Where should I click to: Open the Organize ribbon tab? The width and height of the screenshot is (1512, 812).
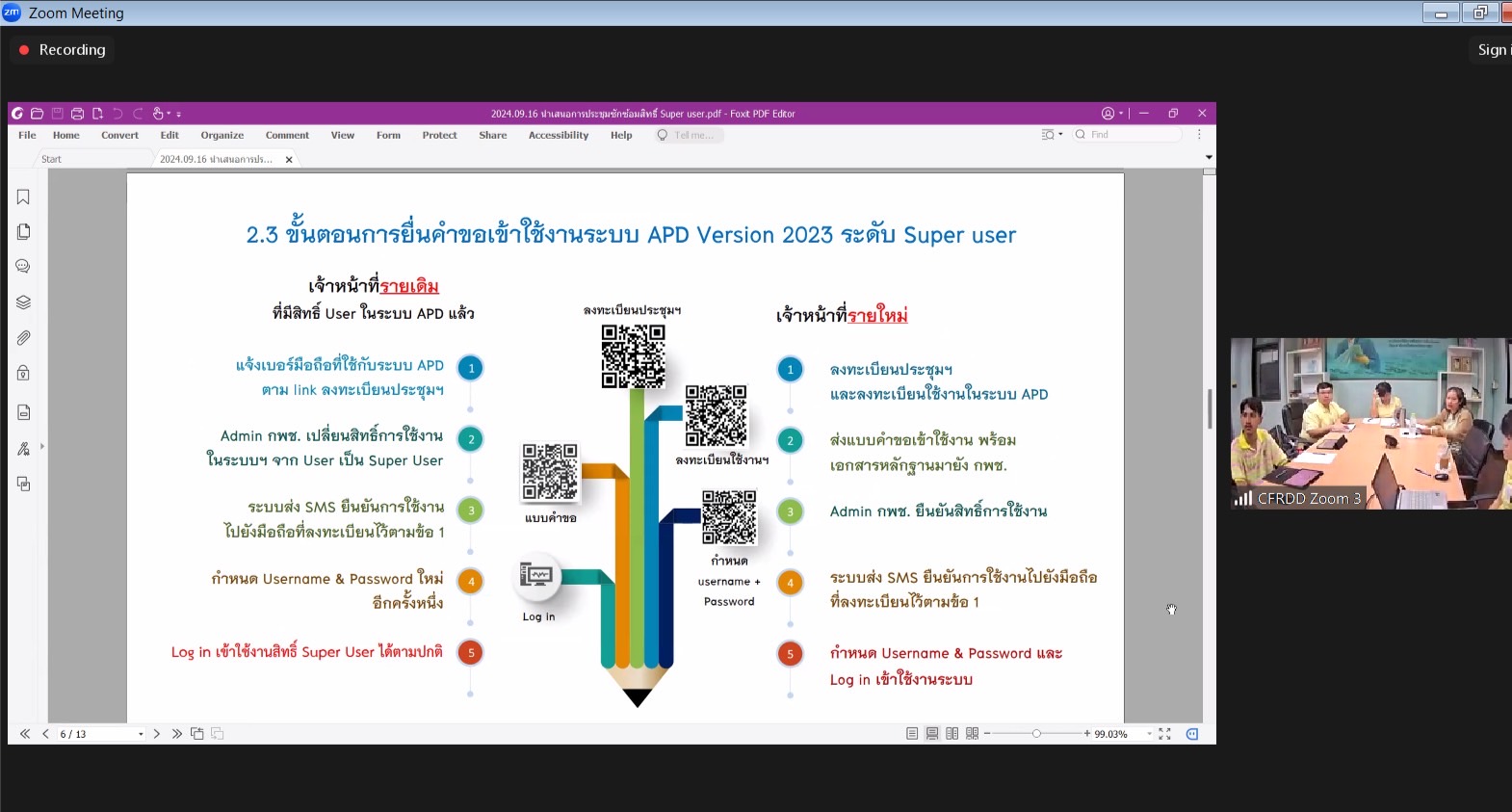point(222,136)
